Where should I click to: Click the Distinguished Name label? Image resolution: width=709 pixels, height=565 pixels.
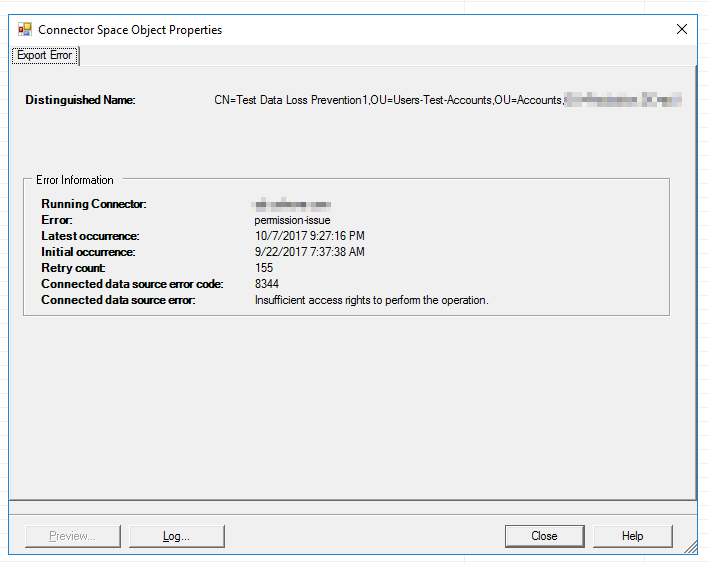[x=80, y=100]
